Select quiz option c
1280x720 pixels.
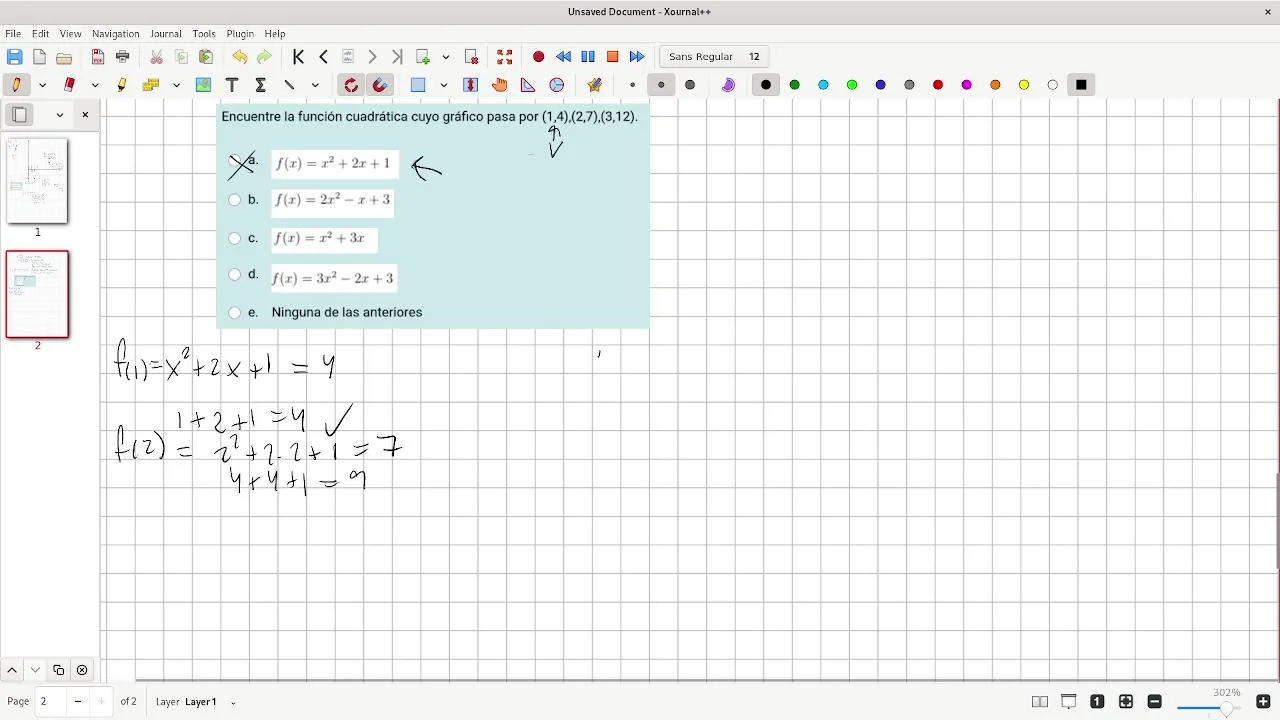click(x=235, y=238)
